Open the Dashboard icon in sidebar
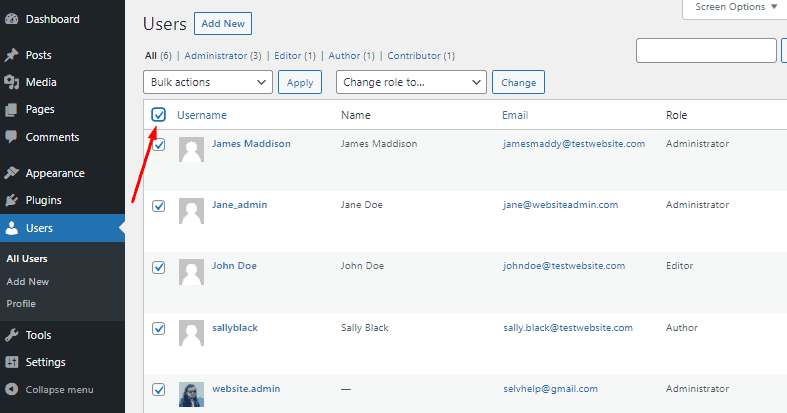 pyautogui.click(x=11, y=19)
